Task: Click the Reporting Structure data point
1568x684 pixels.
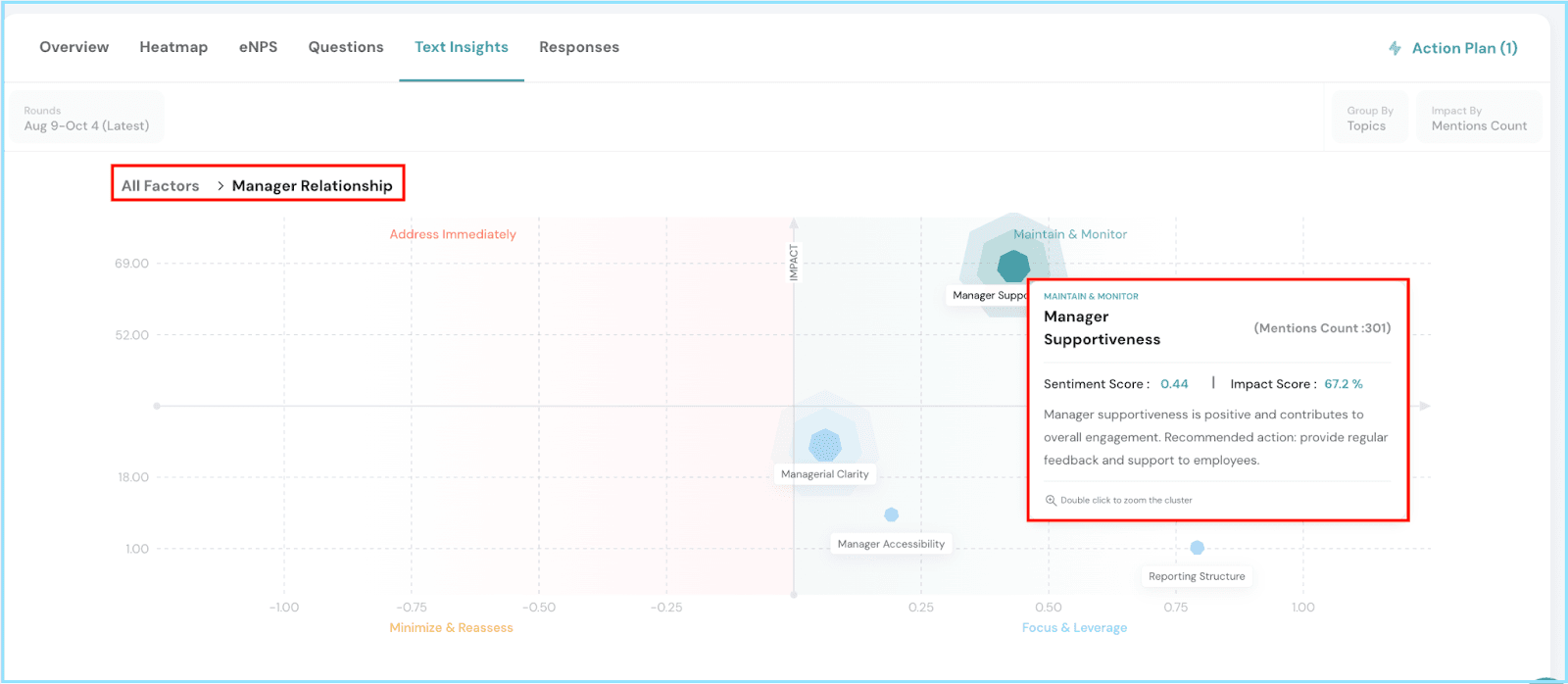Action: [x=1197, y=548]
